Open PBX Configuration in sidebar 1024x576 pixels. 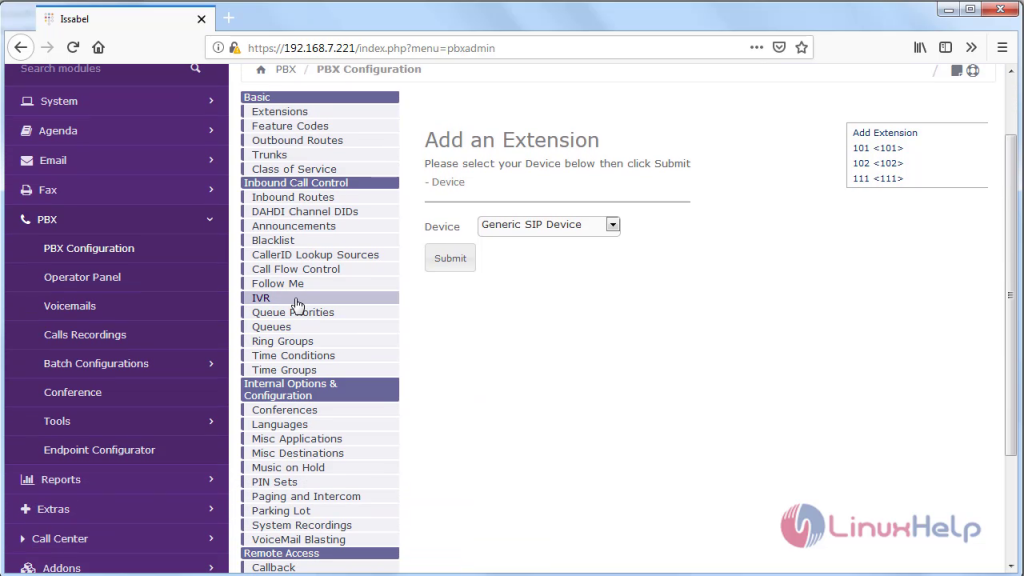point(89,248)
